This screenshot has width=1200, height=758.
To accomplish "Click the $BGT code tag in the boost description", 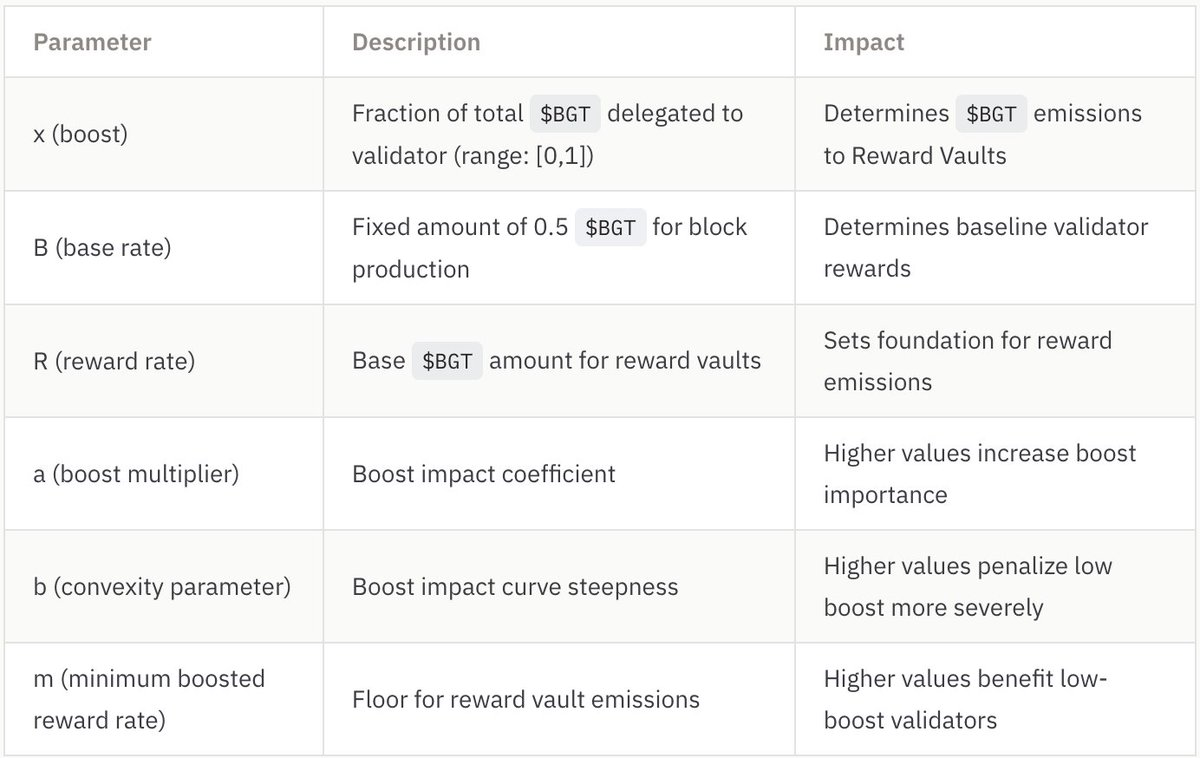I will [565, 114].
